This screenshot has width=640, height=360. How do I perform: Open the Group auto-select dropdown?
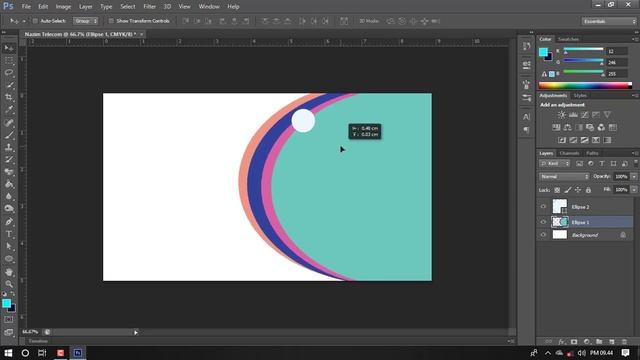86,21
